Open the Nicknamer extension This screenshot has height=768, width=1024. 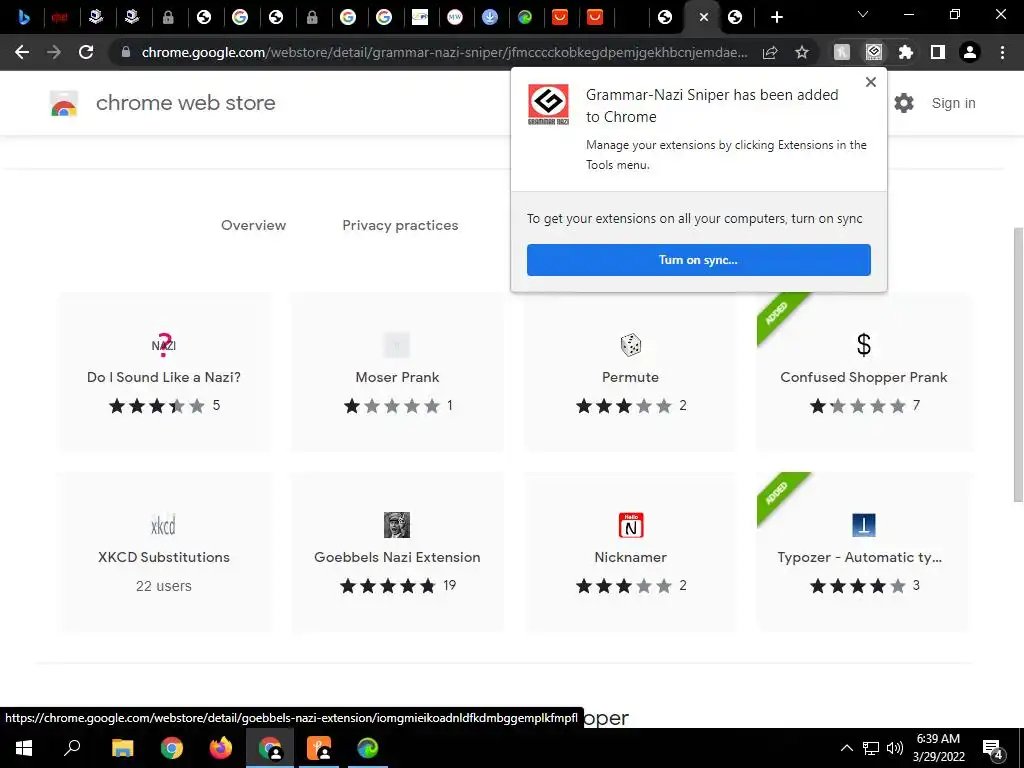point(630,552)
